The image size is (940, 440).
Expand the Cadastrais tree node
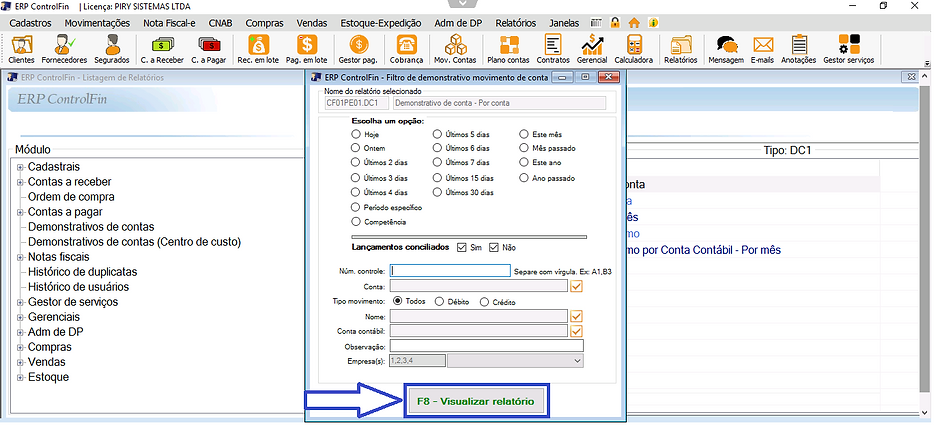tap(20, 167)
